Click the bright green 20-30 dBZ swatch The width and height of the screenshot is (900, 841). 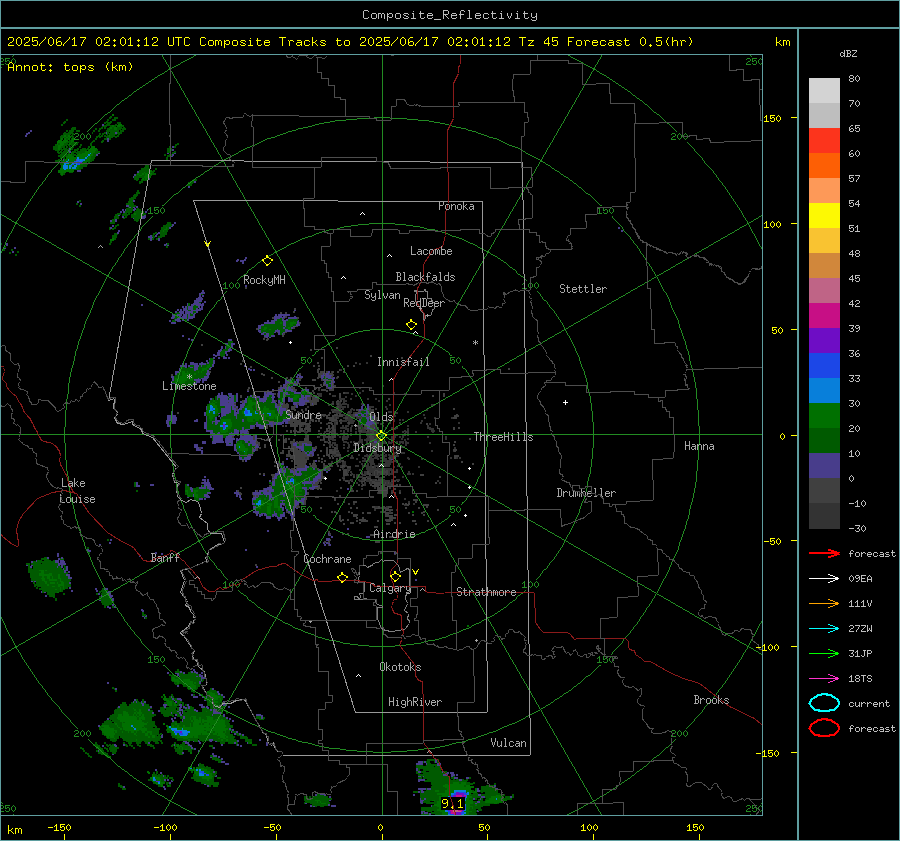click(x=824, y=416)
